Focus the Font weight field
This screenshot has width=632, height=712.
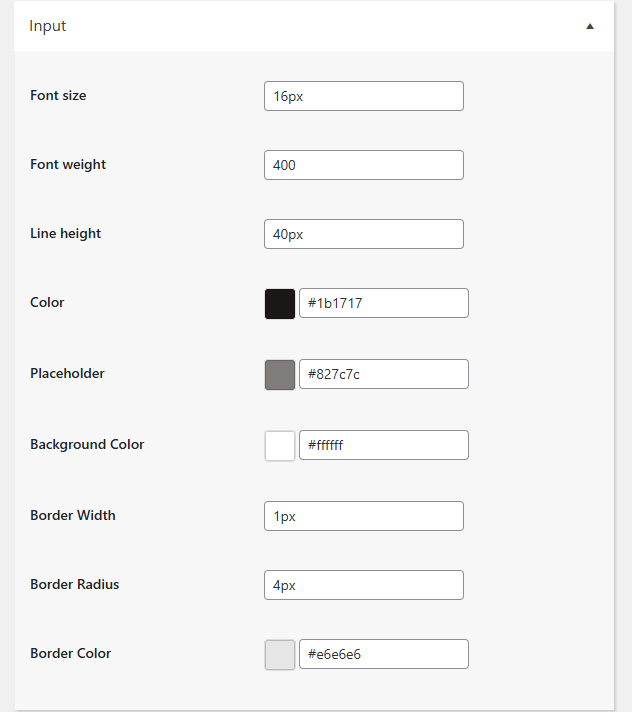pyautogui.click(x=364, y=165)
